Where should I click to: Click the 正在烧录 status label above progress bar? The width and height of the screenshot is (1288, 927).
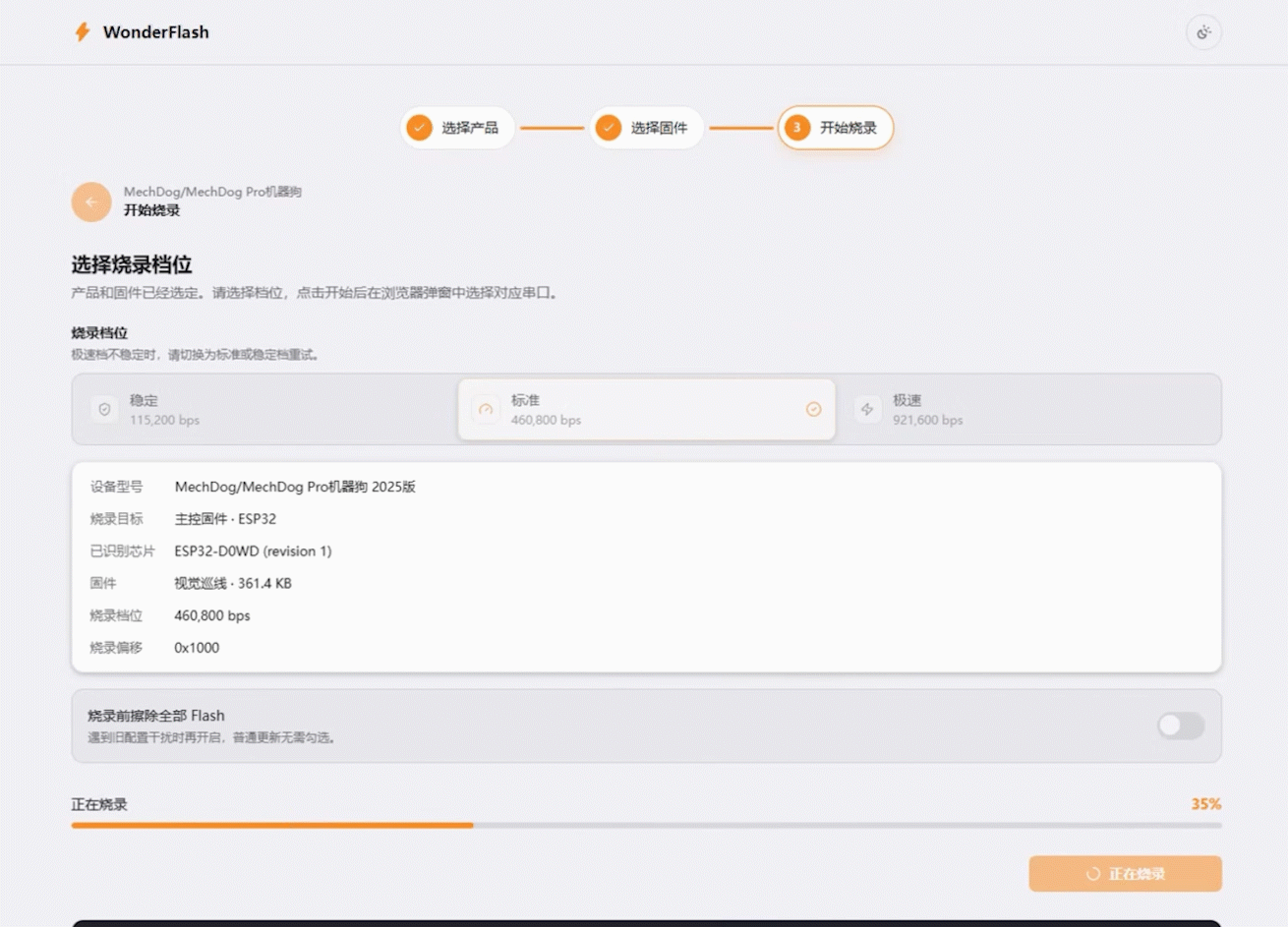(x=99, y=804)
